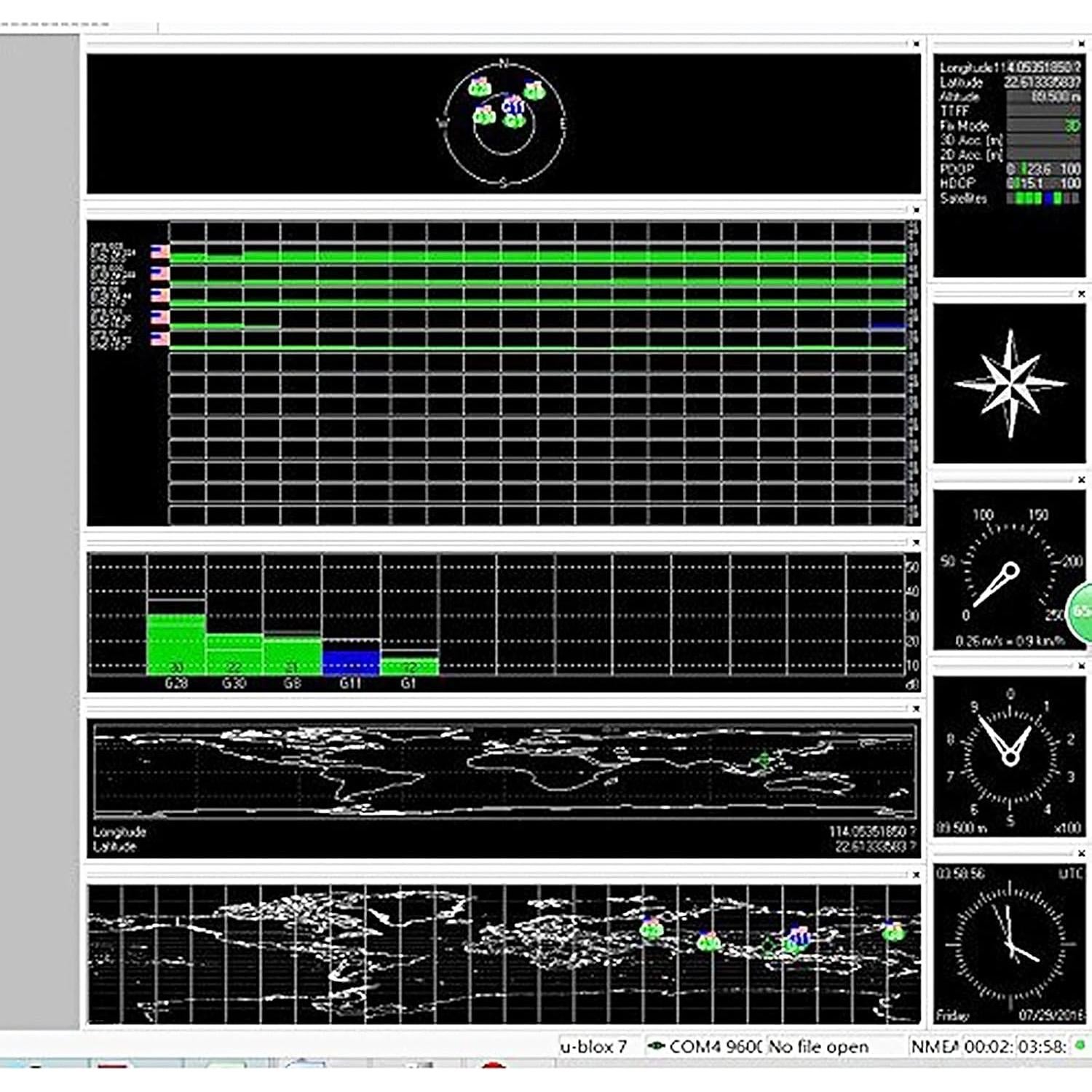Click the G11 satellite in sky view
The image size is (1092, 1092).
point(513,107)
